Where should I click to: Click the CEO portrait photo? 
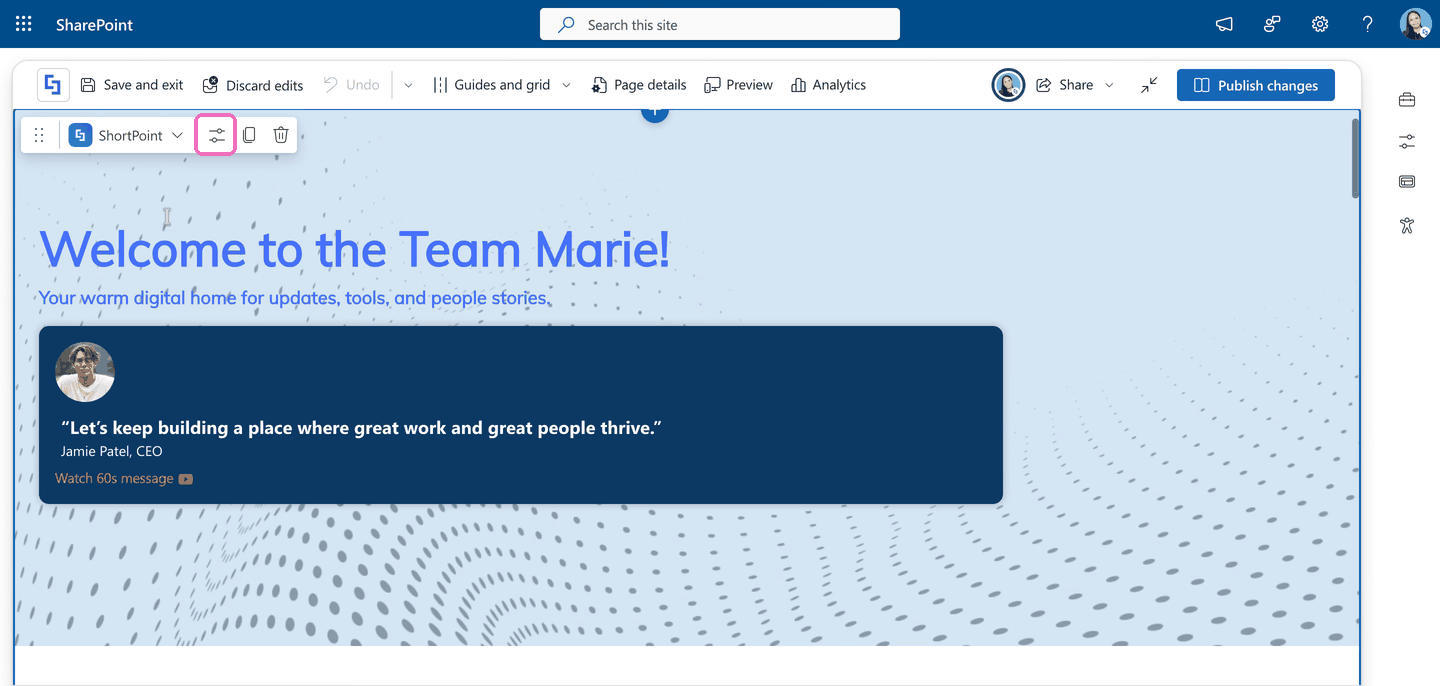tap(85, 372)
